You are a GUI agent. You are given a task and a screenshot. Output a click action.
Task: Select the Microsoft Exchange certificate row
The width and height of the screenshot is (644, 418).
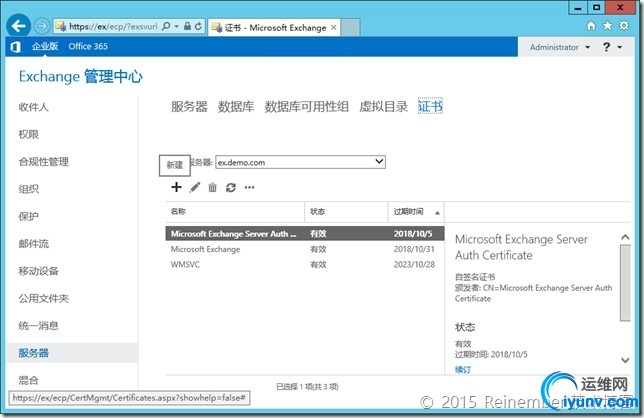coord(305,249)
